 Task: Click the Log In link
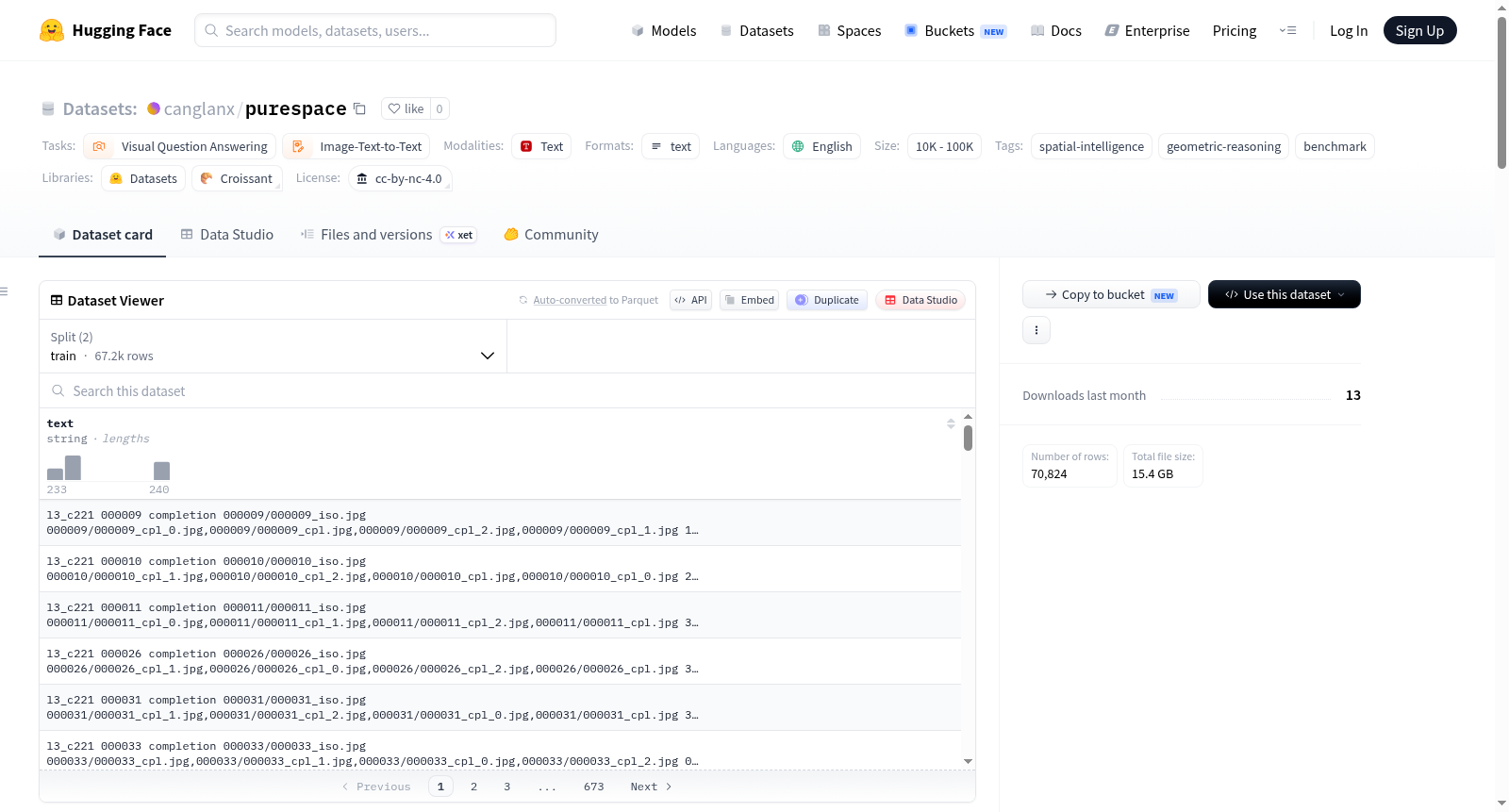[1349, 30]
